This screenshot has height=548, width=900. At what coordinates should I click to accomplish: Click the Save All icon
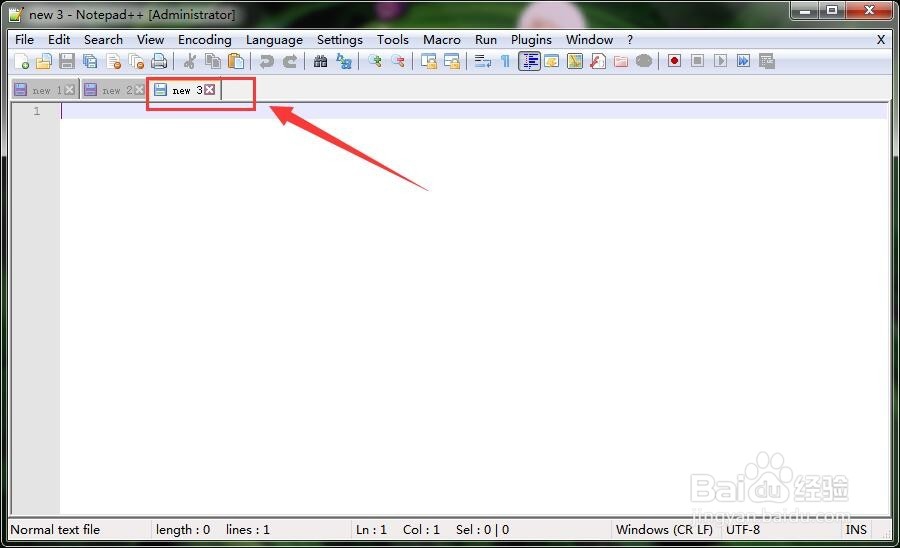coord(90,61)
